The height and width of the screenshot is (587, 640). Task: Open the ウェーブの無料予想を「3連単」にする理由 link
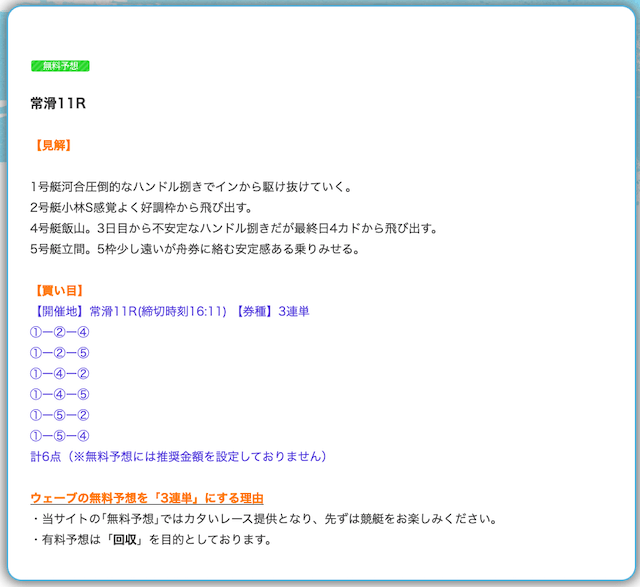[x=147, y=498]
